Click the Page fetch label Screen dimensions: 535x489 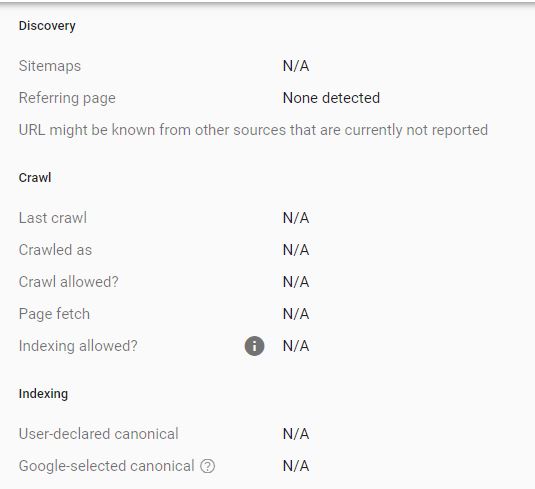(54, 314)
